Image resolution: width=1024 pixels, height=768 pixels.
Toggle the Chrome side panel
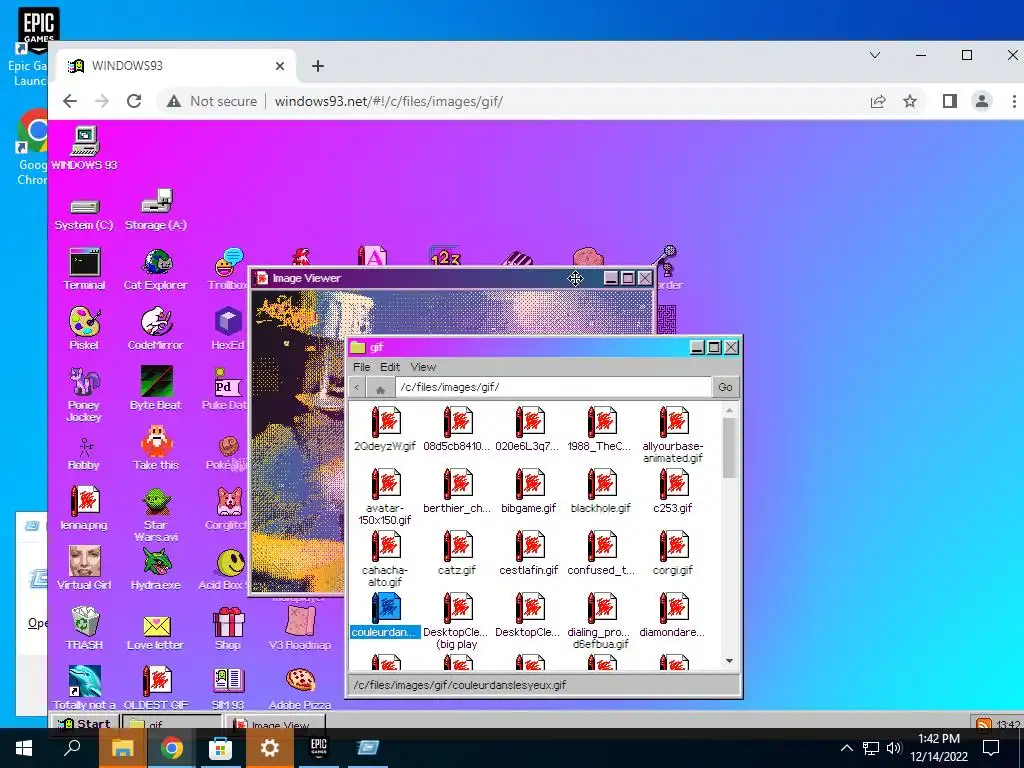(950, 101)
